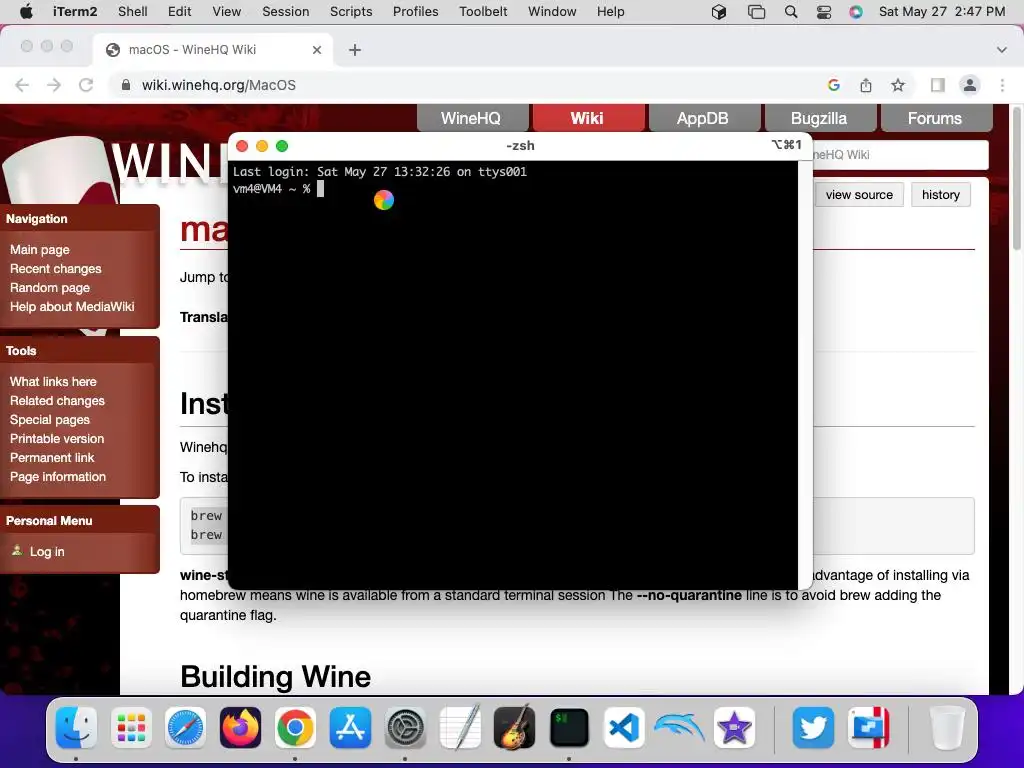Click the Siri icon in menu bar

tap(856, 12)
